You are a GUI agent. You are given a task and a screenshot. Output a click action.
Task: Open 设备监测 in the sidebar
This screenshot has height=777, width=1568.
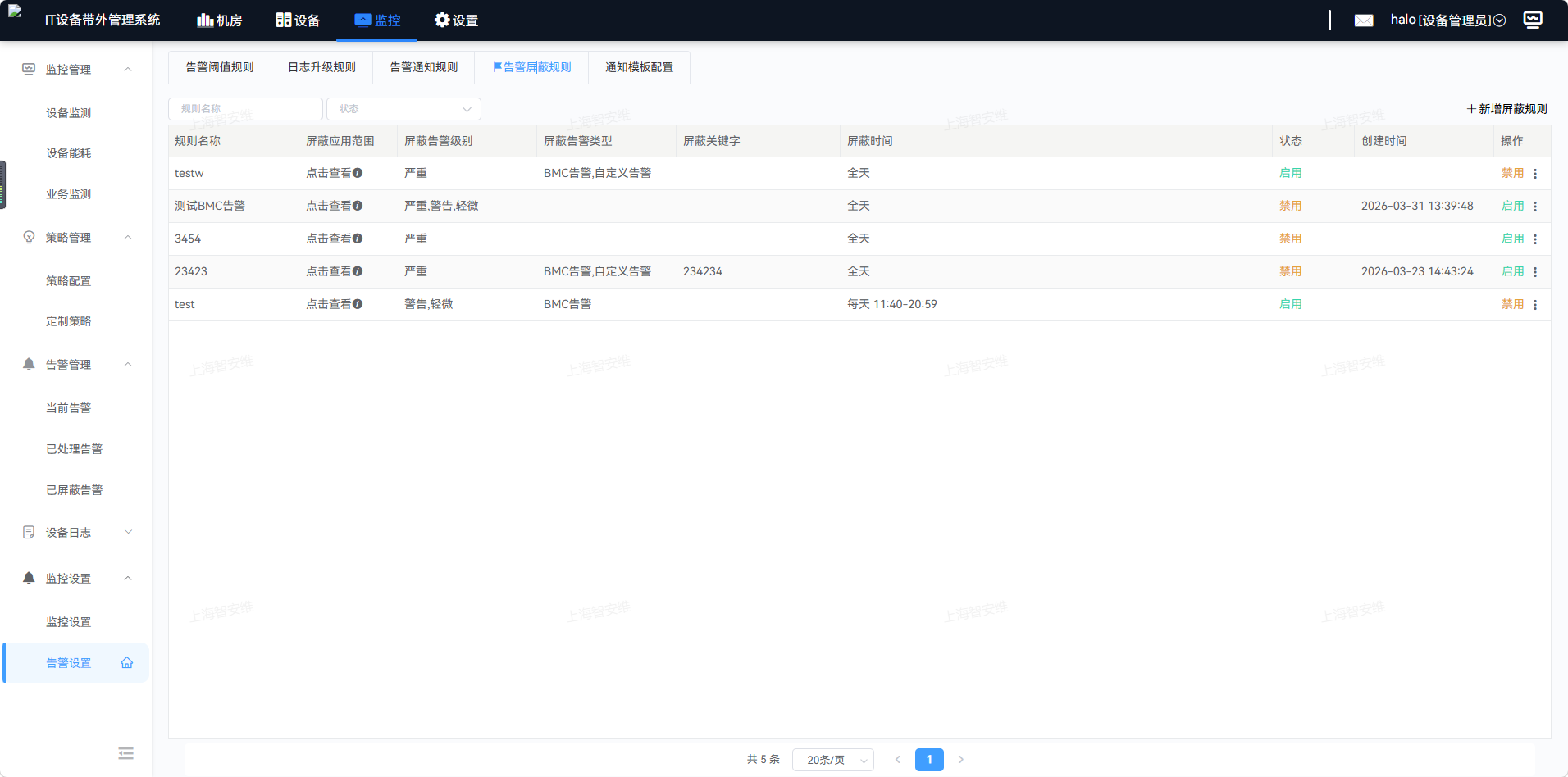pos(69,113)
